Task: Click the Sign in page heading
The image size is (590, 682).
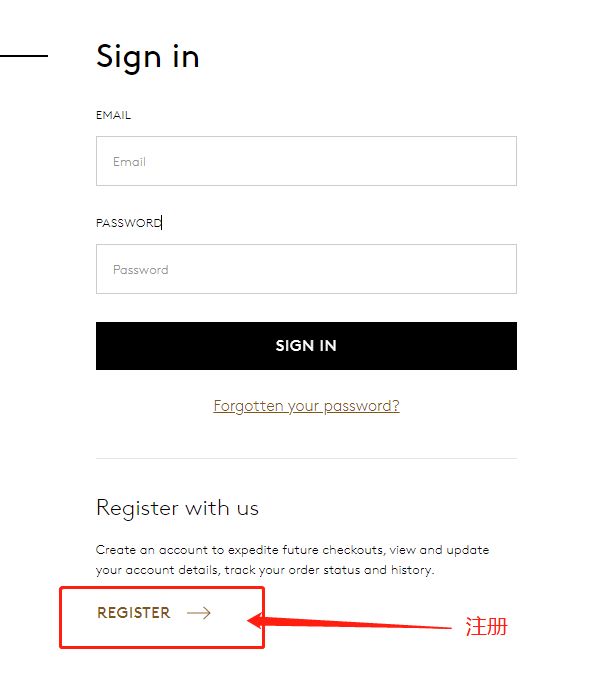Action: [148, 57]
